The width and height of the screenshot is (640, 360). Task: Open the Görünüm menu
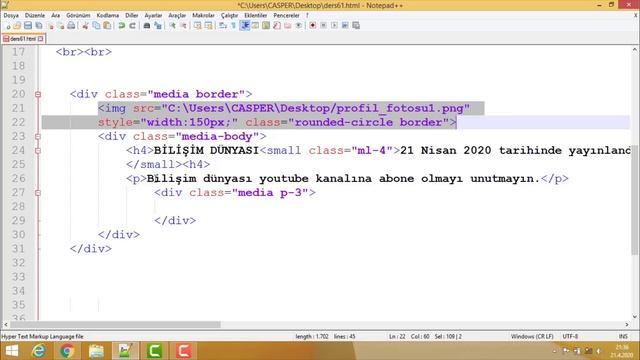click(78, 16)
